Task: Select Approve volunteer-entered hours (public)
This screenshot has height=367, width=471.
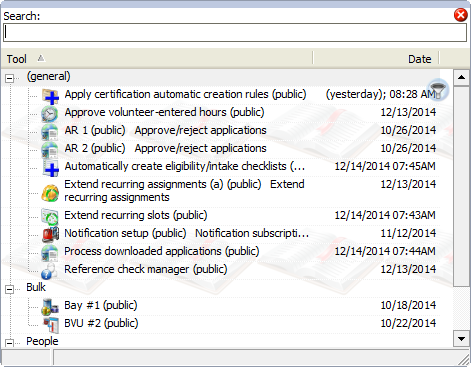Action: (164, 112)
